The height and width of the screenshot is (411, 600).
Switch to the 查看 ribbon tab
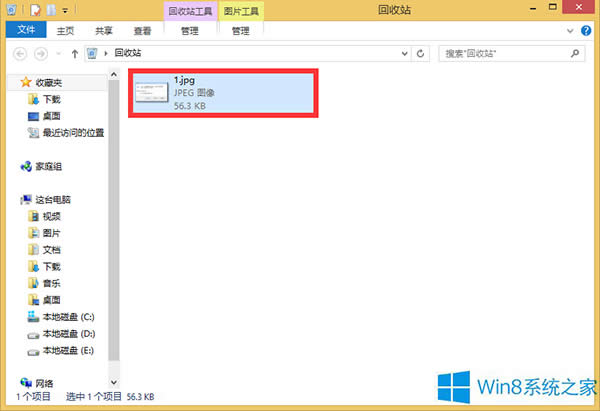tap(142, 31)
